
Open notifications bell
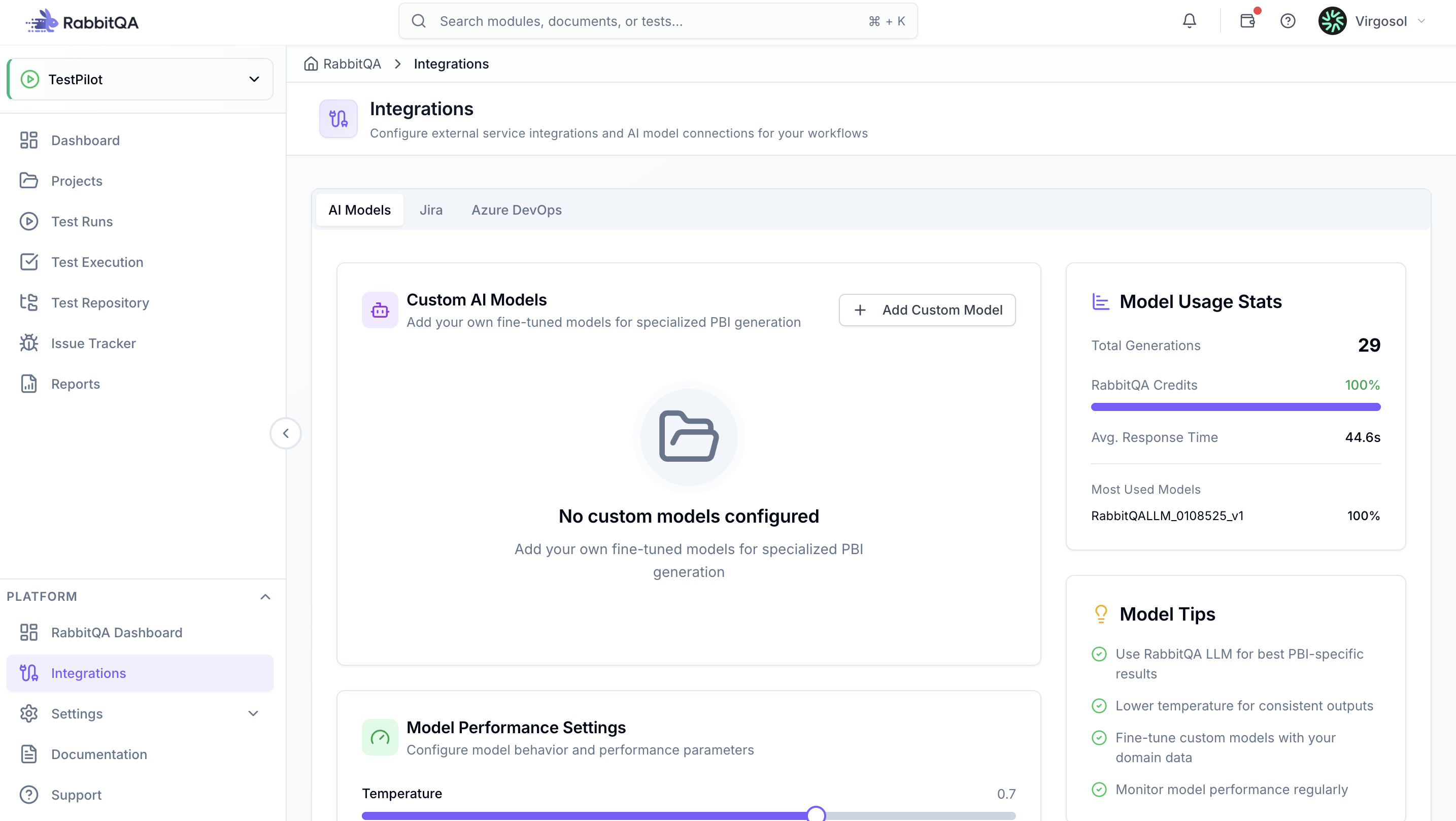(1189, 21)
